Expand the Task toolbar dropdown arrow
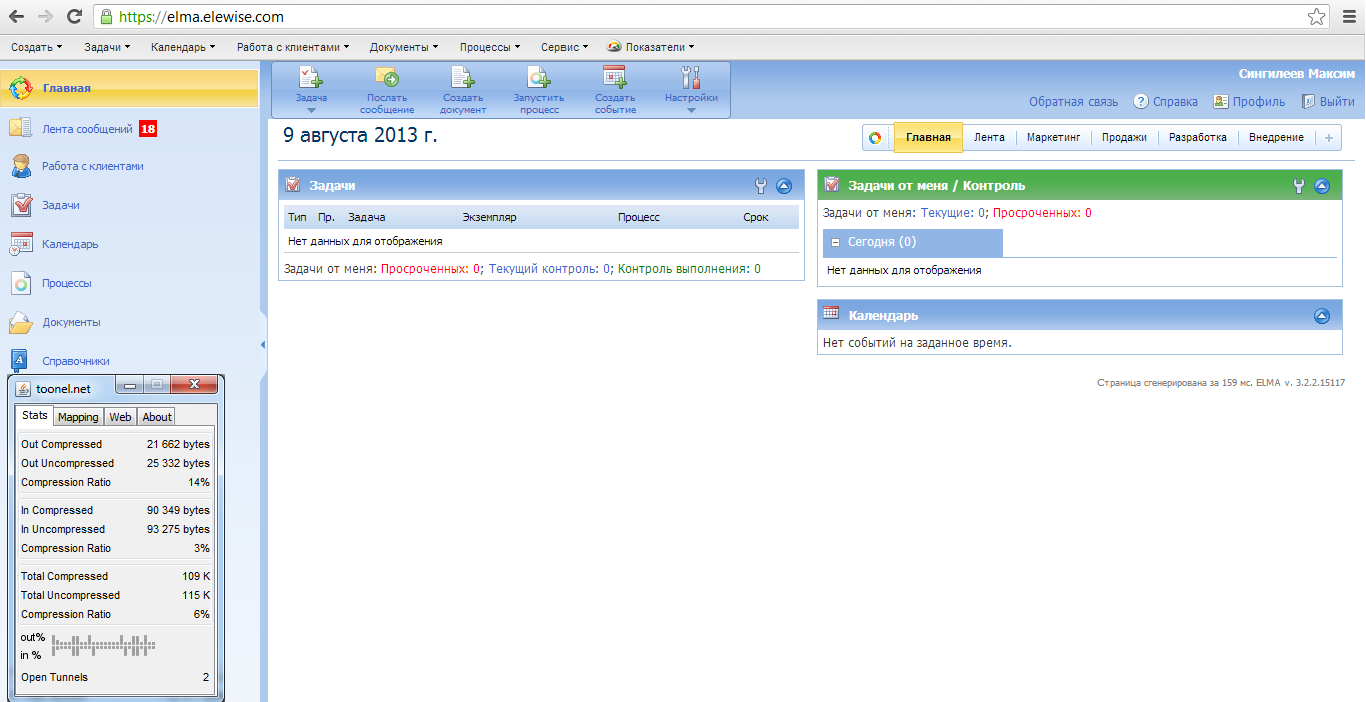1366x702 pixels. [311, 110]
